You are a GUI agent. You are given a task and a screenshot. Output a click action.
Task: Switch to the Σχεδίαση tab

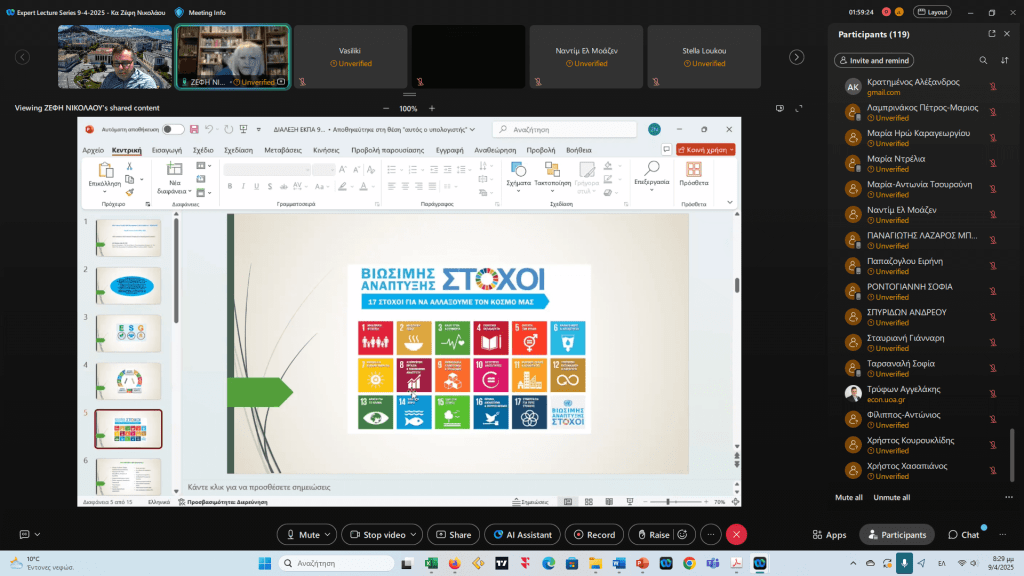(238, 150)
